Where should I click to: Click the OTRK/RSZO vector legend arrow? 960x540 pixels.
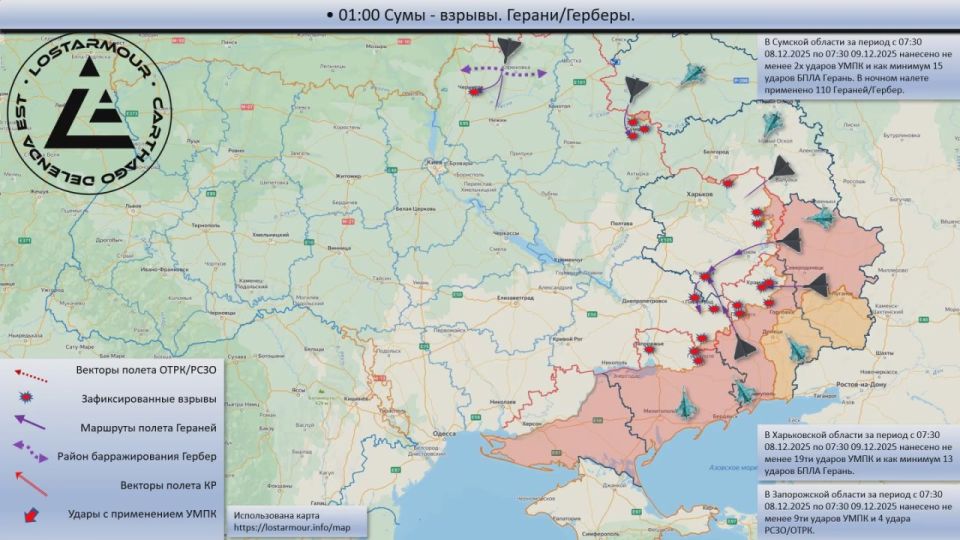(x=30, y=375)
